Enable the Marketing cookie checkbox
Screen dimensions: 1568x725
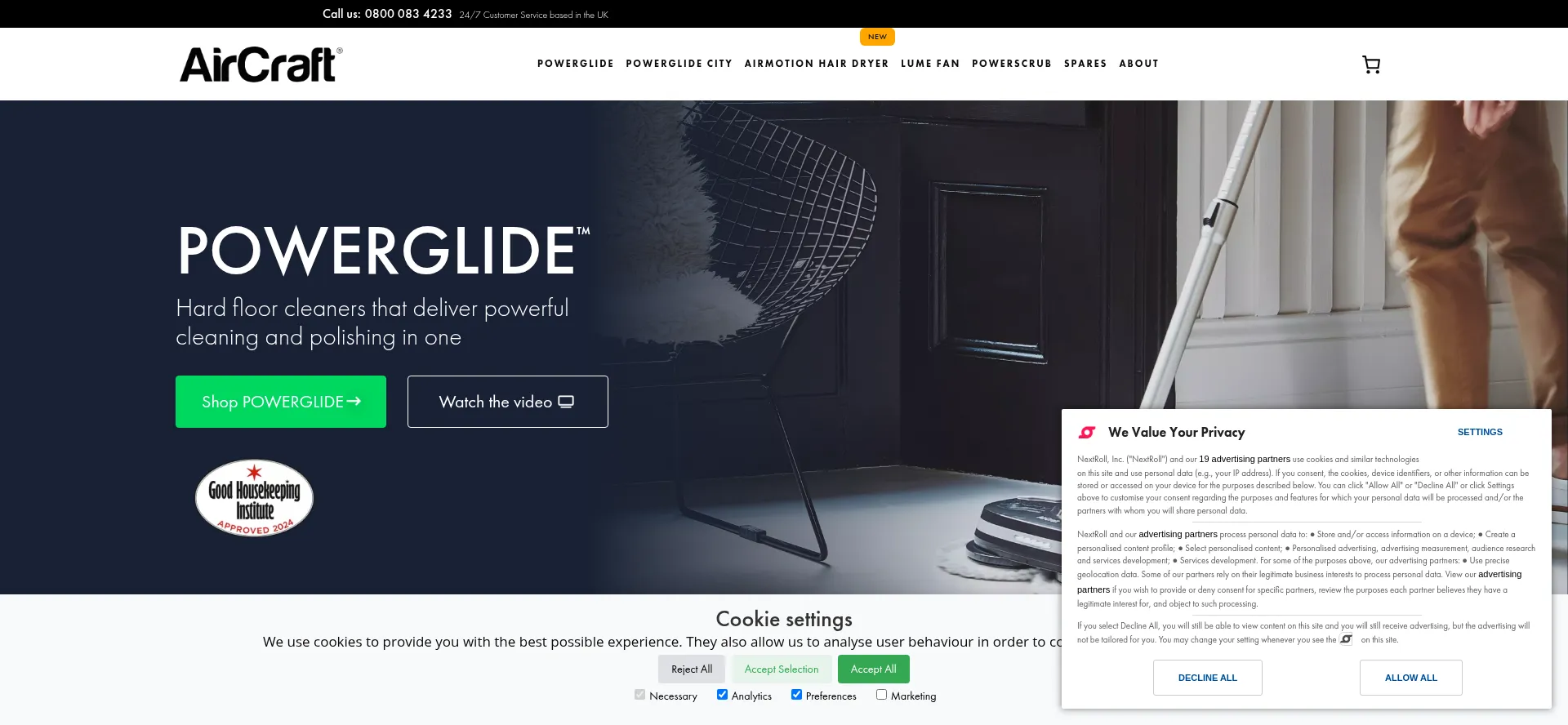(x=881, y=695)
